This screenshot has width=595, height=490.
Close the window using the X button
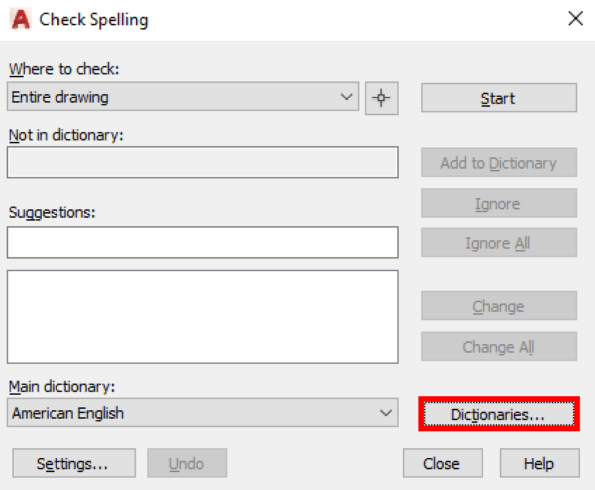(576, 18)
